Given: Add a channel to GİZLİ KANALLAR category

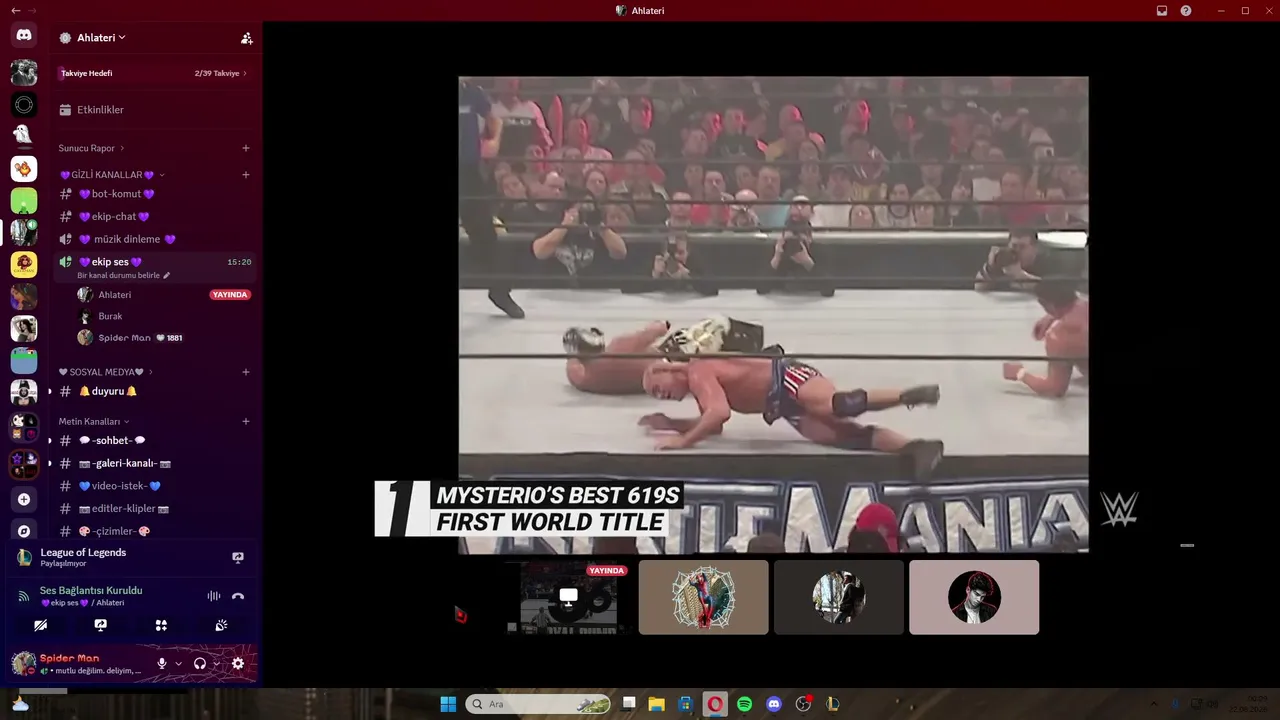Looking at the screenshot, I should pos(246,175).
